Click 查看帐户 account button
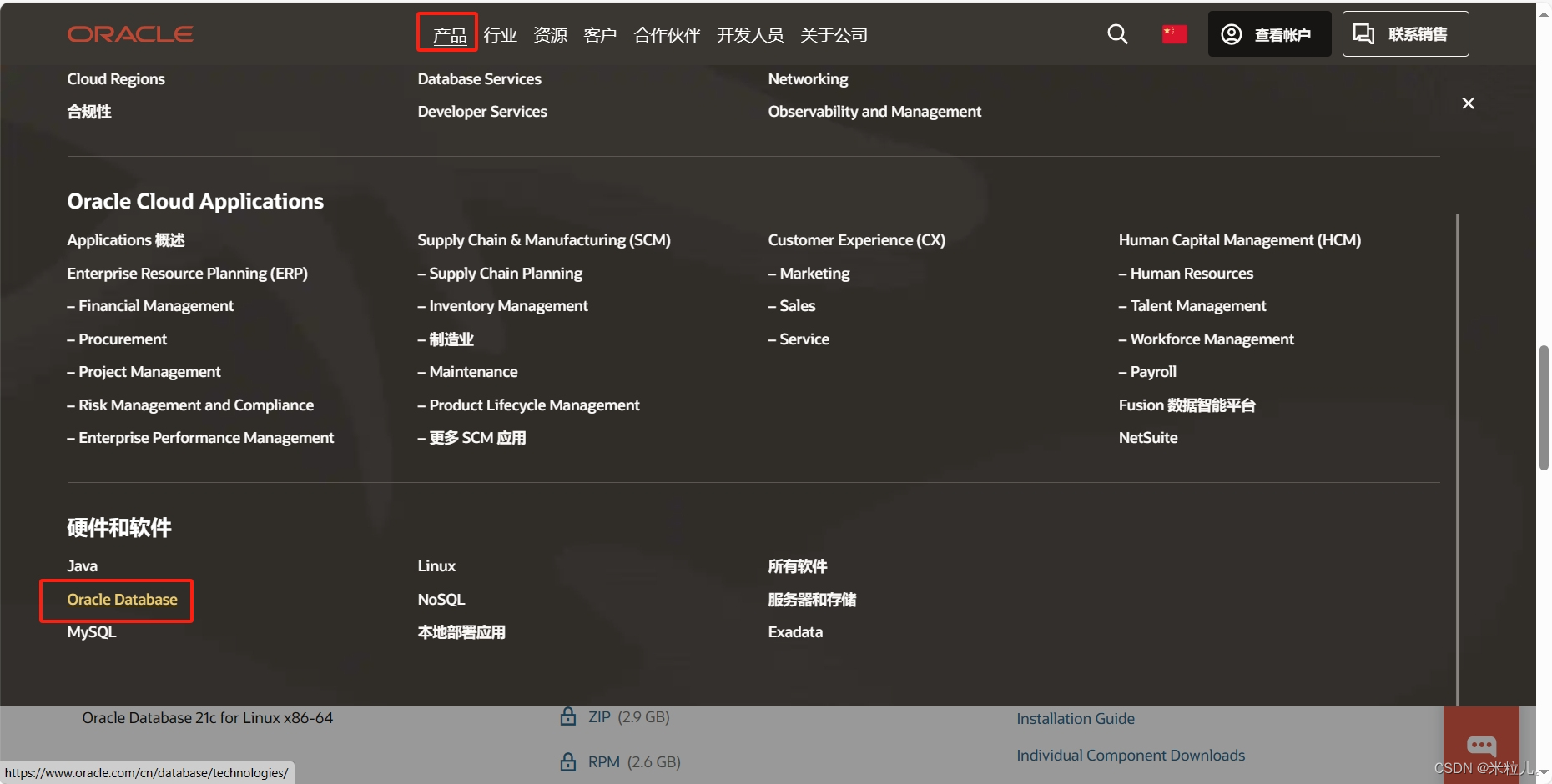1552x784 pixels. click(x=1269, y=34)
